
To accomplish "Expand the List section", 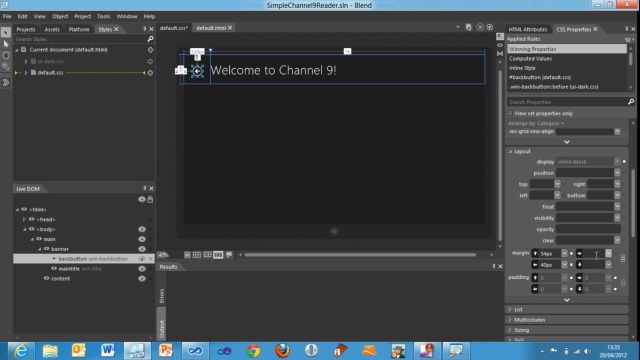I will (x=510, y=309).
